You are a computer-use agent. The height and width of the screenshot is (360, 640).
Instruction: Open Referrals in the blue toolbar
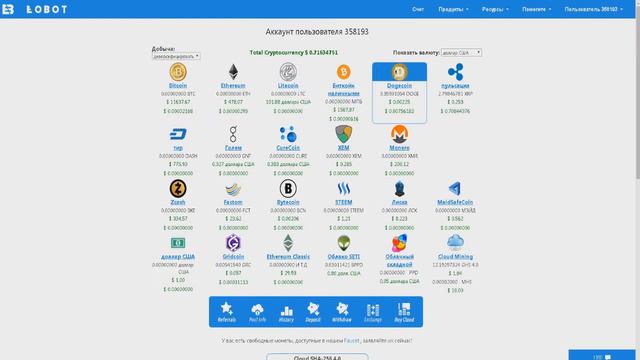coord(227,312)
